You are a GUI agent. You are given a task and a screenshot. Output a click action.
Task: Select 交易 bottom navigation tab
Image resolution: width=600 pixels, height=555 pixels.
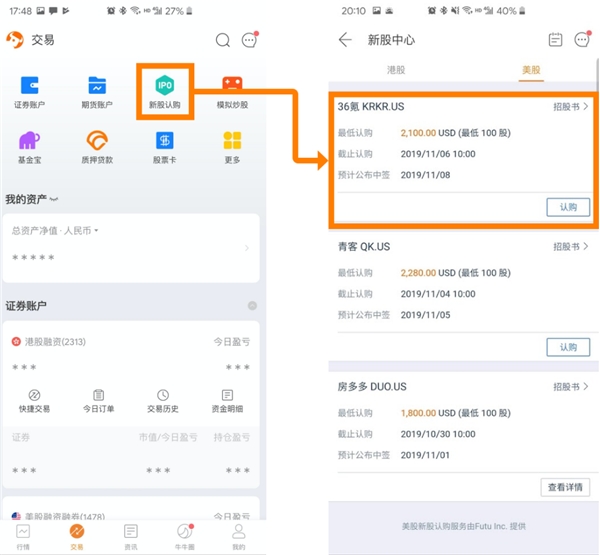coord(77,537)
